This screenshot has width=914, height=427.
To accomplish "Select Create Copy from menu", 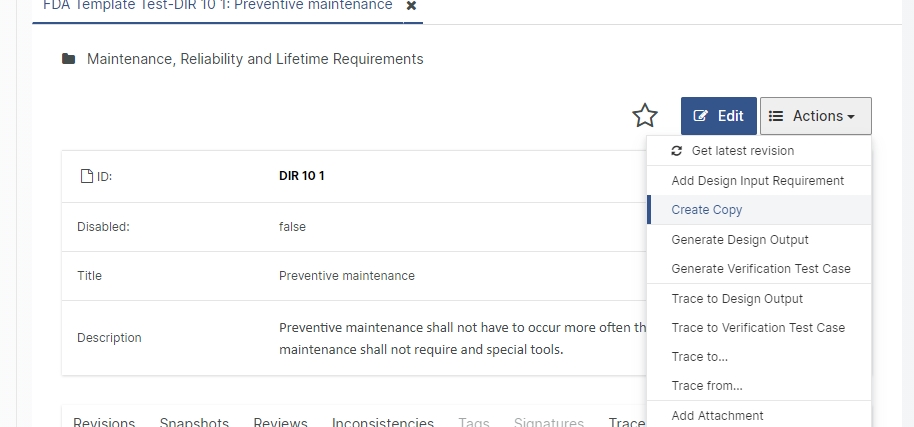I will point(707,210).
